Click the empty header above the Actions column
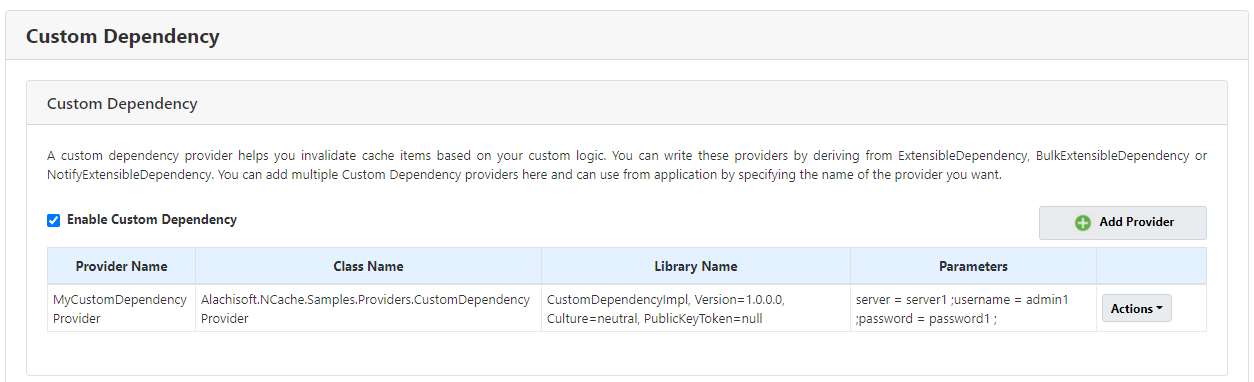Viewport: 1254px width, 382px height. (x=1151, y=266)
